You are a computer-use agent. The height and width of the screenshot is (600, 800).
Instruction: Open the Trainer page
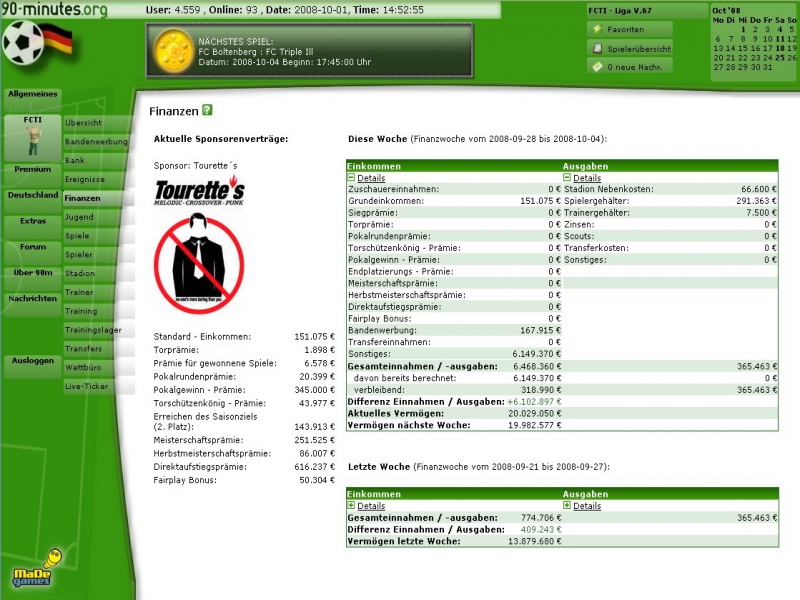(97, 292)
